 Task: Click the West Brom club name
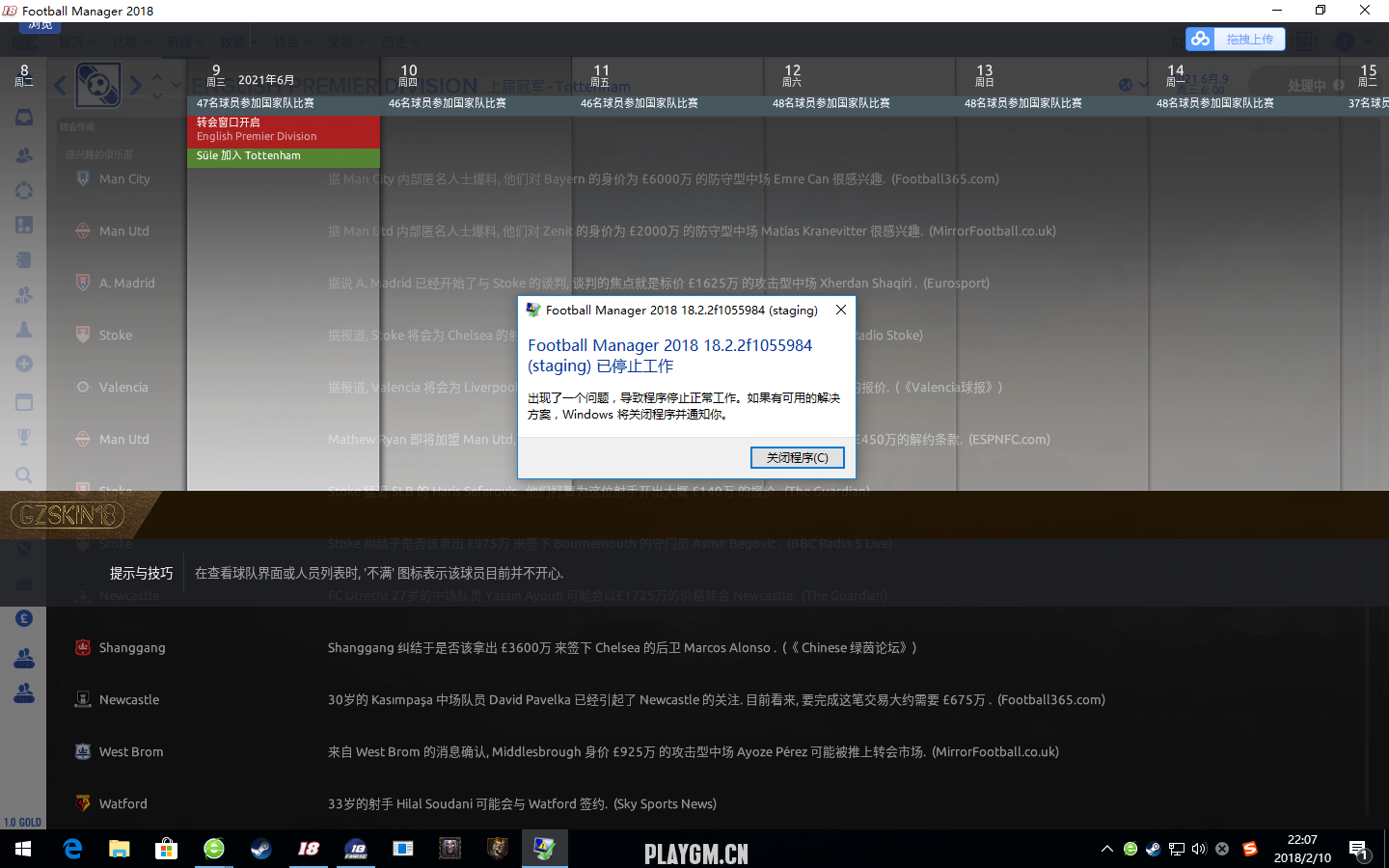point(131,751)
